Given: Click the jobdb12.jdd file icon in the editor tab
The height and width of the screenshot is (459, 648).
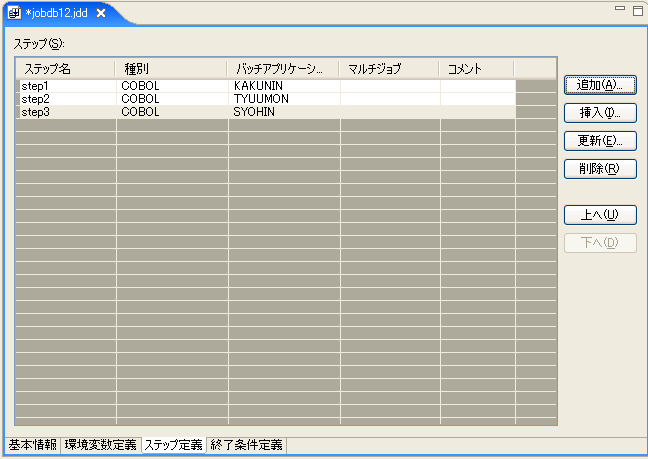Looking at the screenshot, I should (14, 13).
